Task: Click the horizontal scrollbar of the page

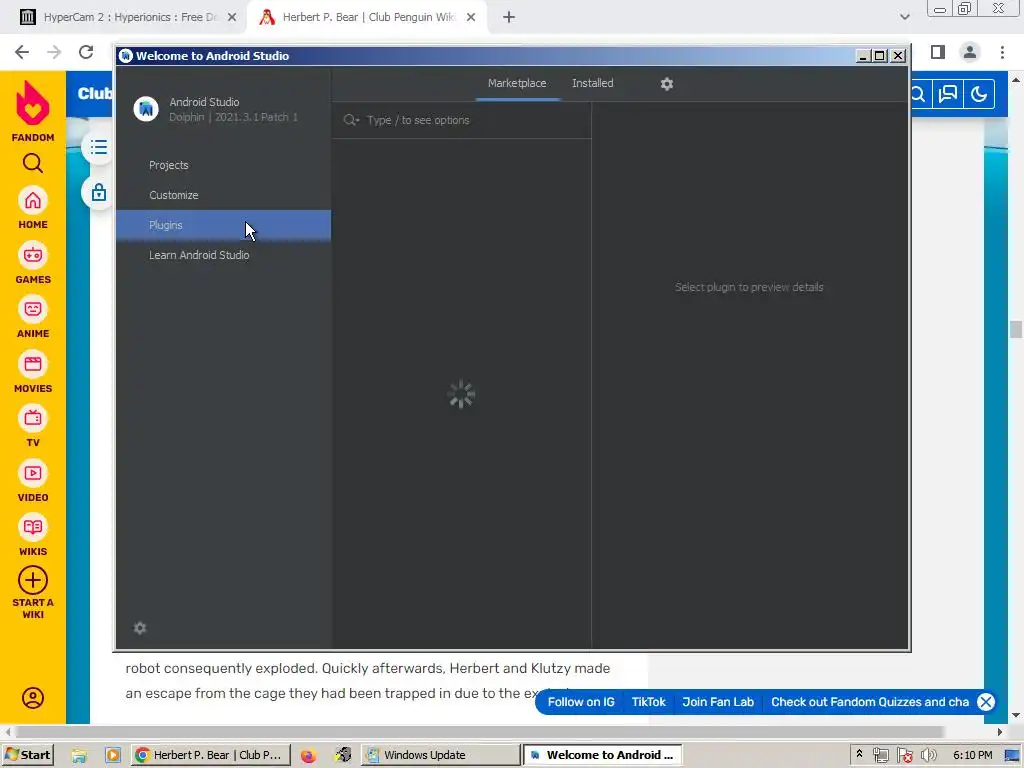Action: point(479,731)
